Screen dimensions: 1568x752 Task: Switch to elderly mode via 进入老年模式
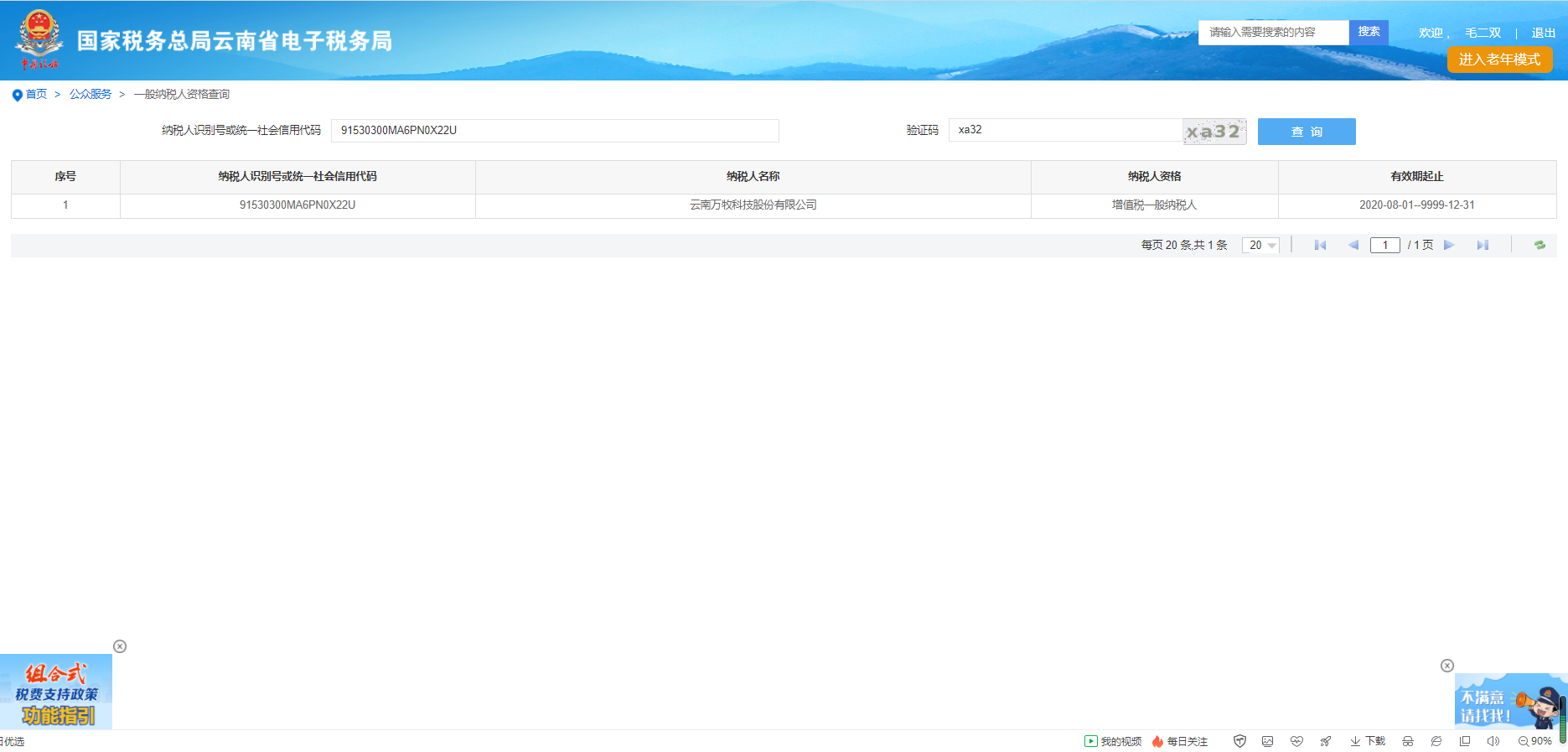[x=1499, y=60]
